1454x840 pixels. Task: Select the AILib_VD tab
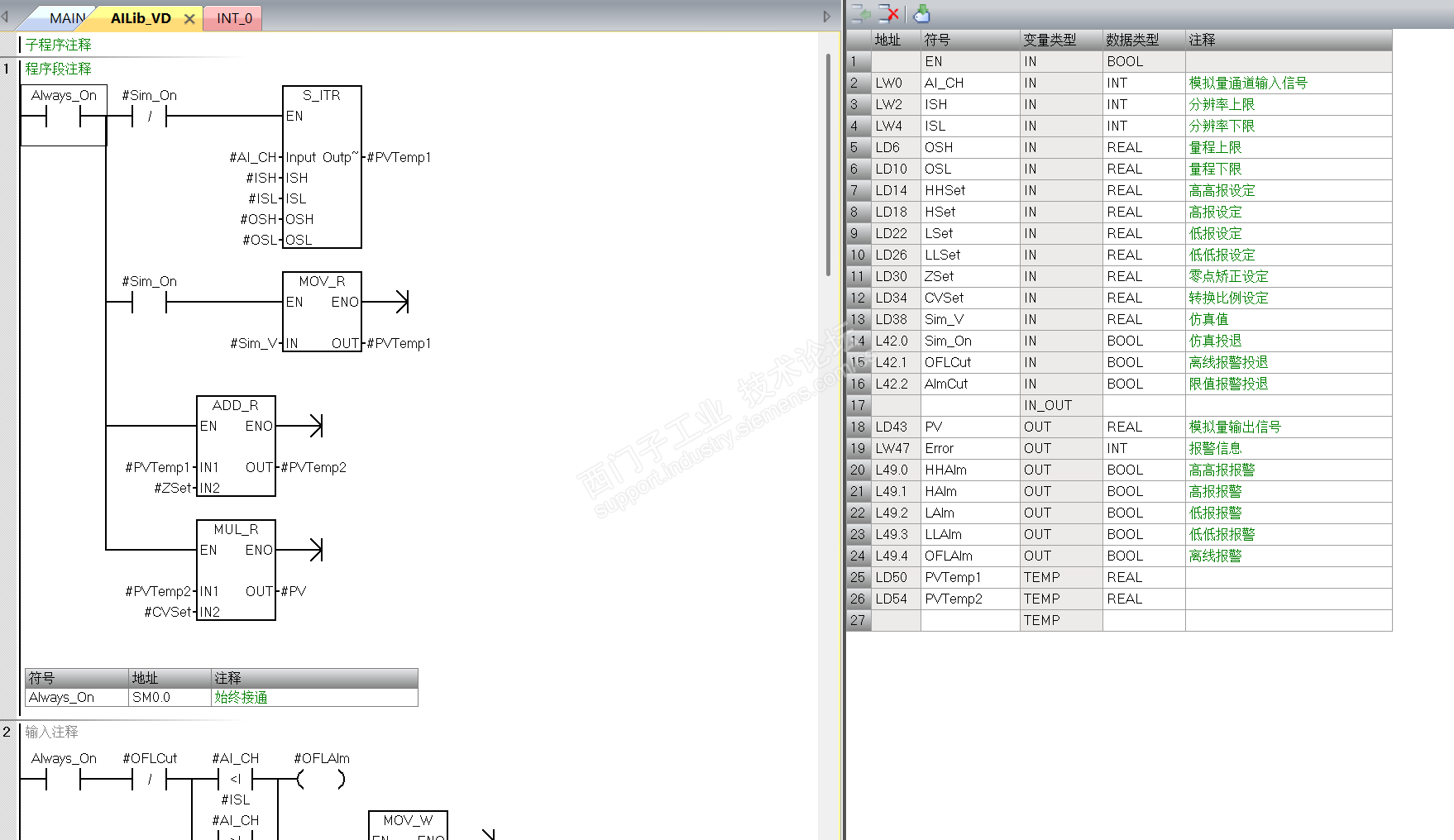tap(141, 18)
